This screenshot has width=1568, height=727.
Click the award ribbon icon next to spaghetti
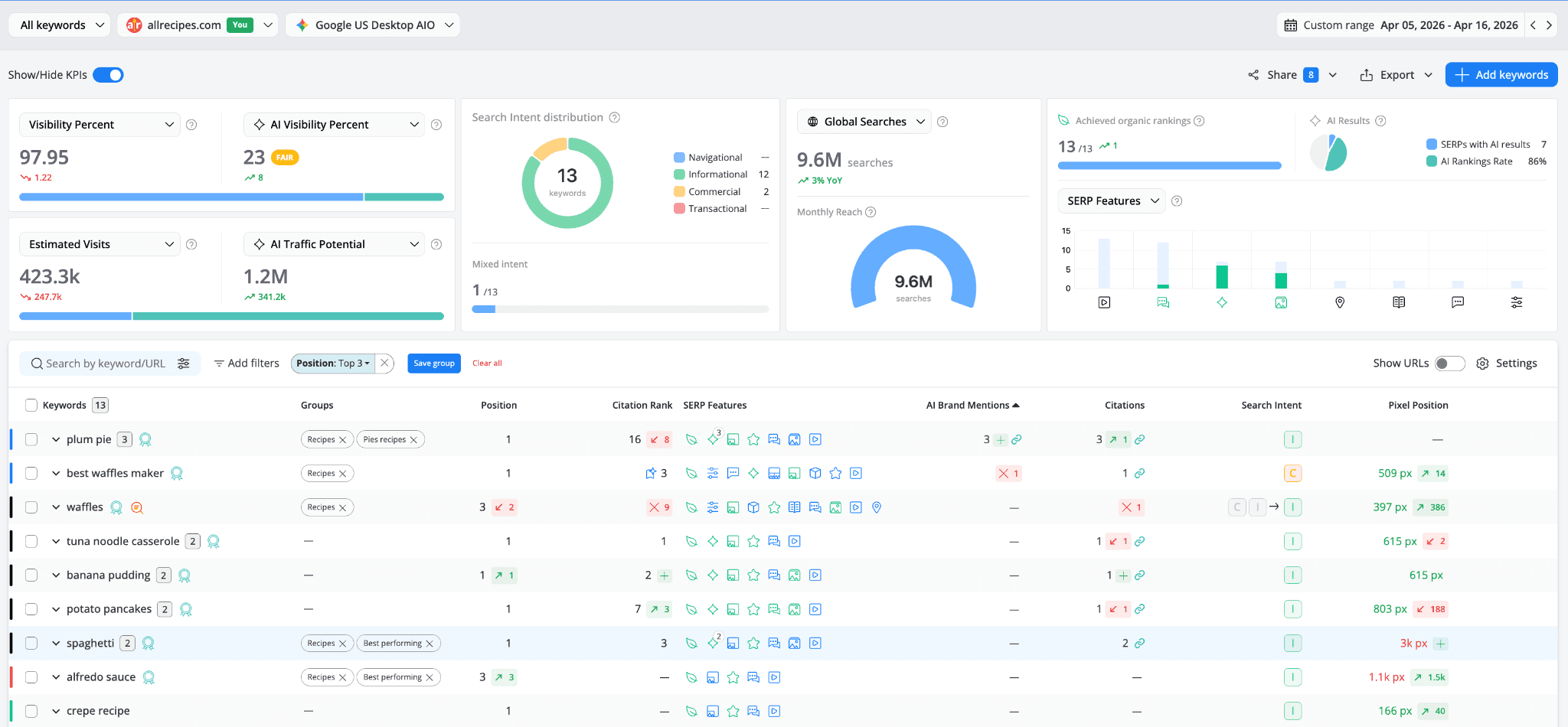[148, 643]
